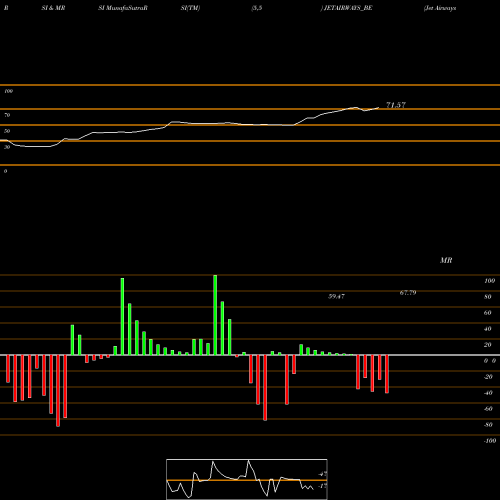Image resolution: width=500 pixels, height=500 pixels.
Task: Click the MR value 67.79
Action: point(408,293)
